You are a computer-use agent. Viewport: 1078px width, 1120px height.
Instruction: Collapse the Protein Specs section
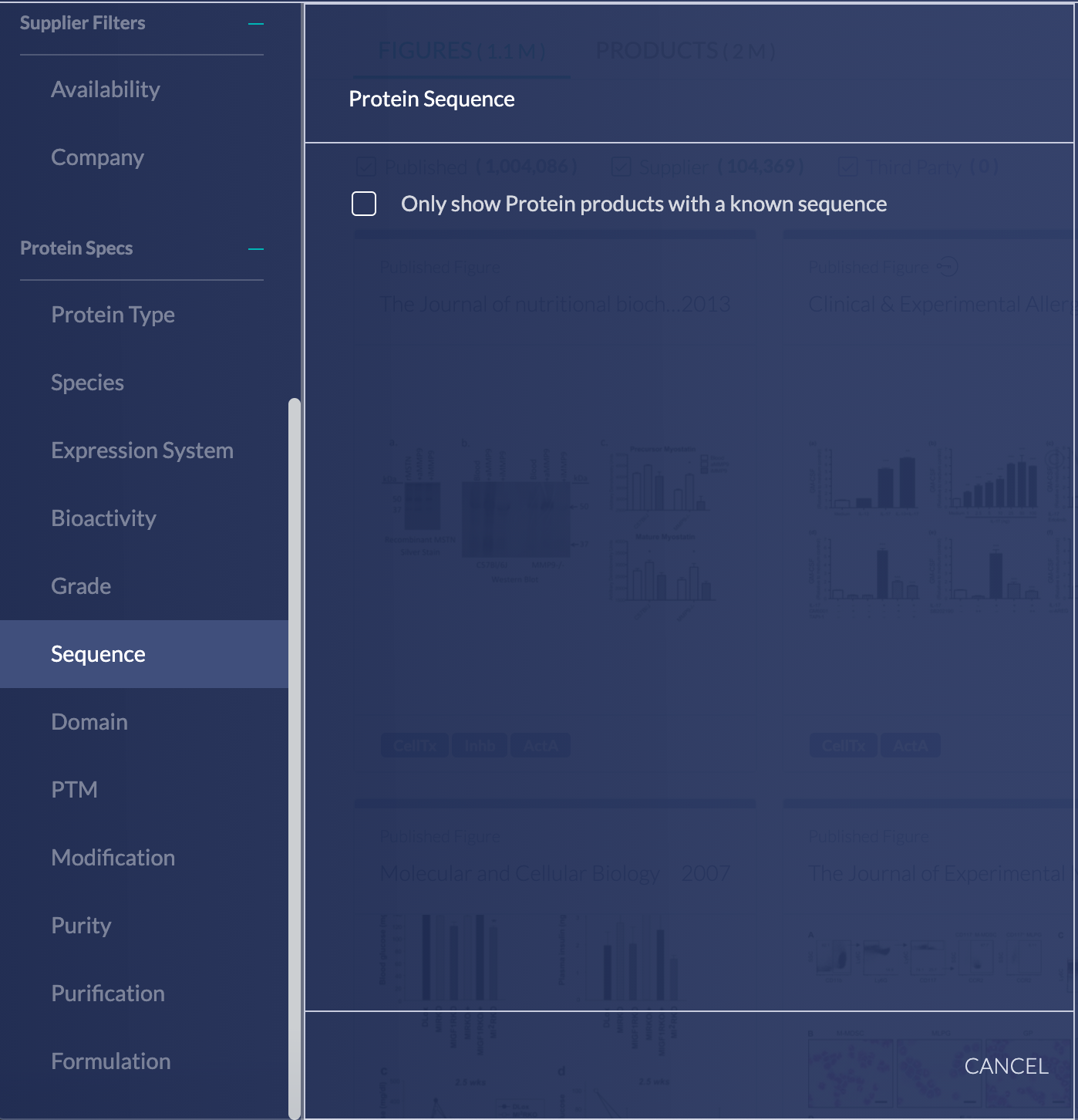tap(256, 249)
